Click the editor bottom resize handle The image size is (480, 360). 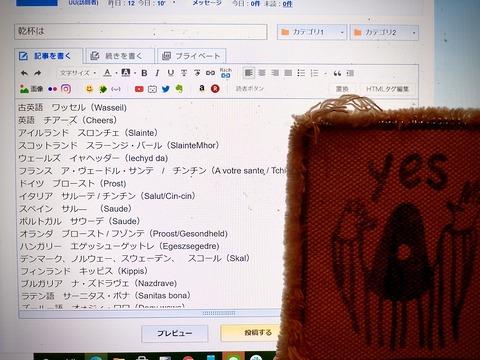pos(219,313)
